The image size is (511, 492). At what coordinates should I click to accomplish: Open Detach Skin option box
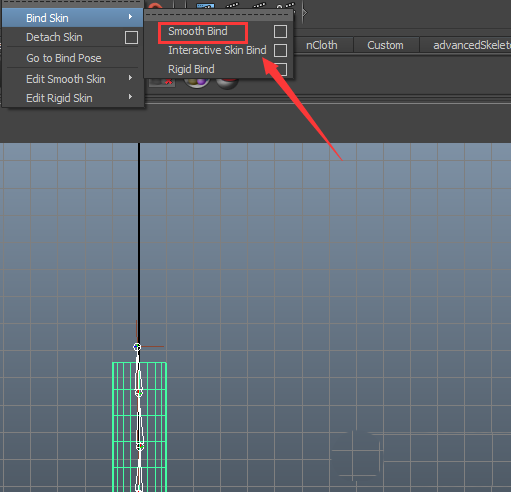[131, 37]
